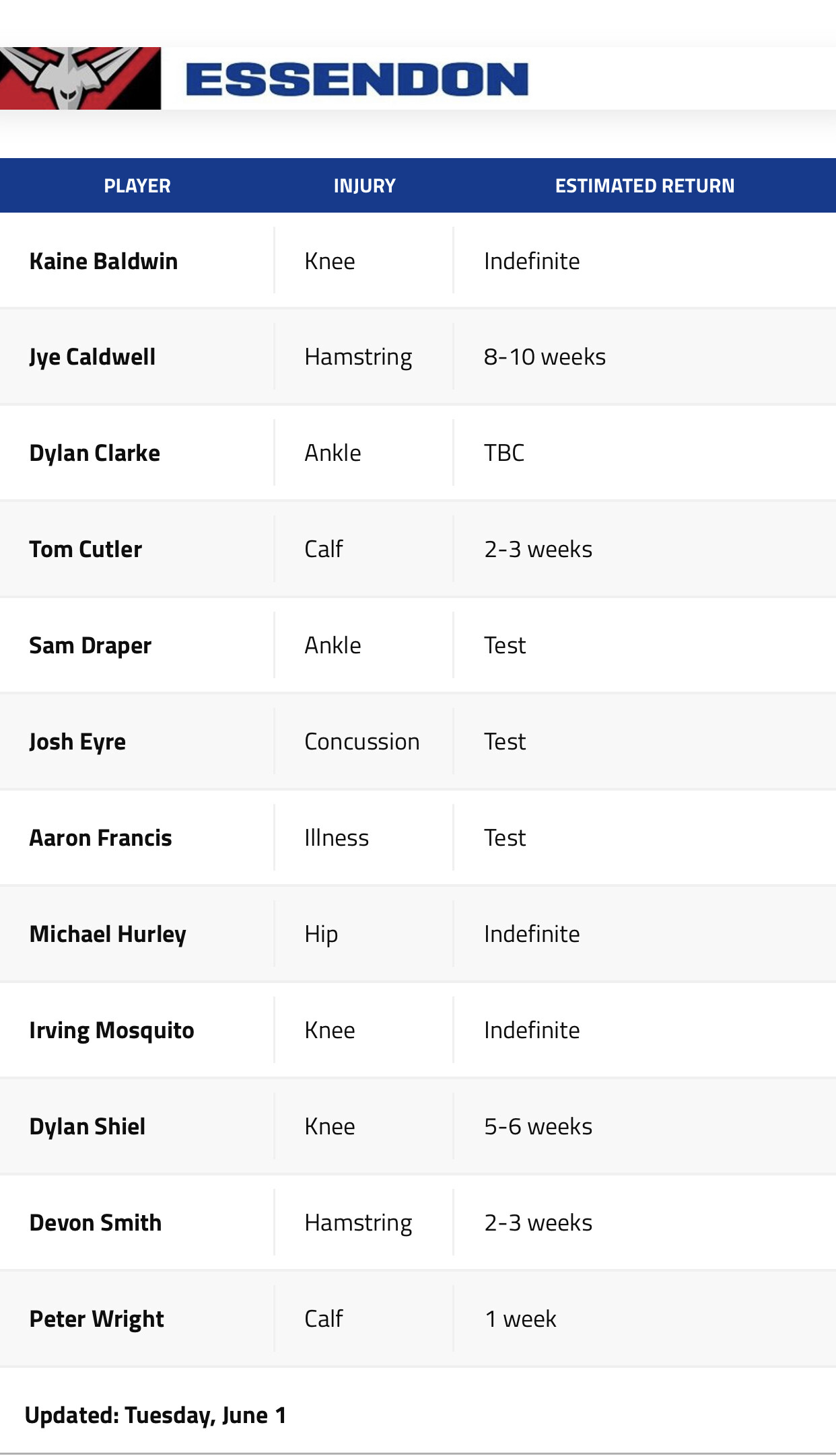Select the Michael Hurley player name
This screenshot has width=836, height=1456.
pos(108,935)
